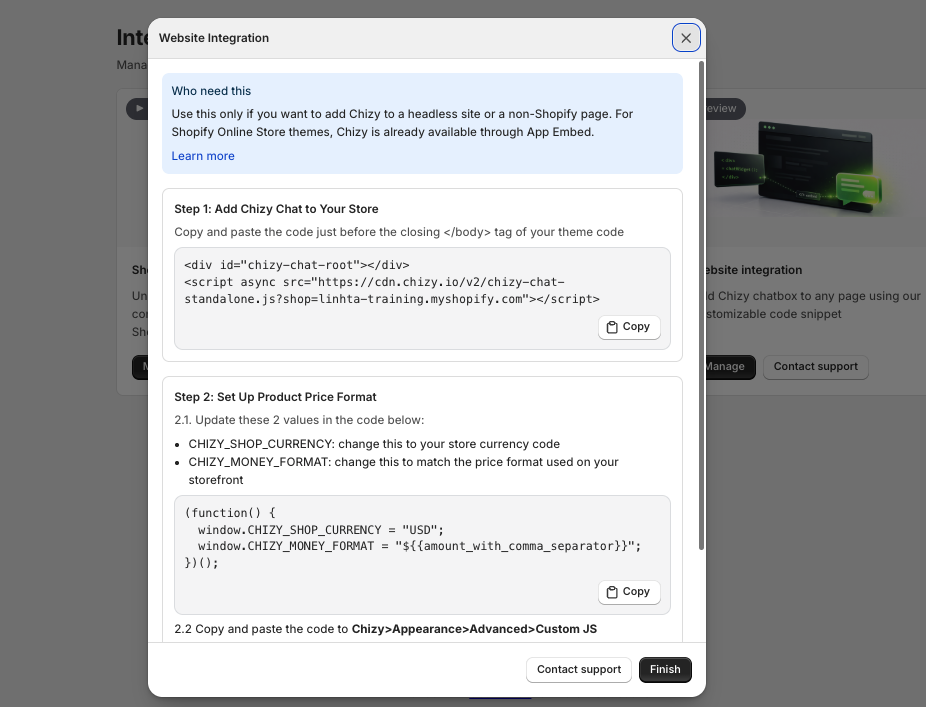Click the play icon behind the dialog
The image size is (926, 707).
pos(139,109)
